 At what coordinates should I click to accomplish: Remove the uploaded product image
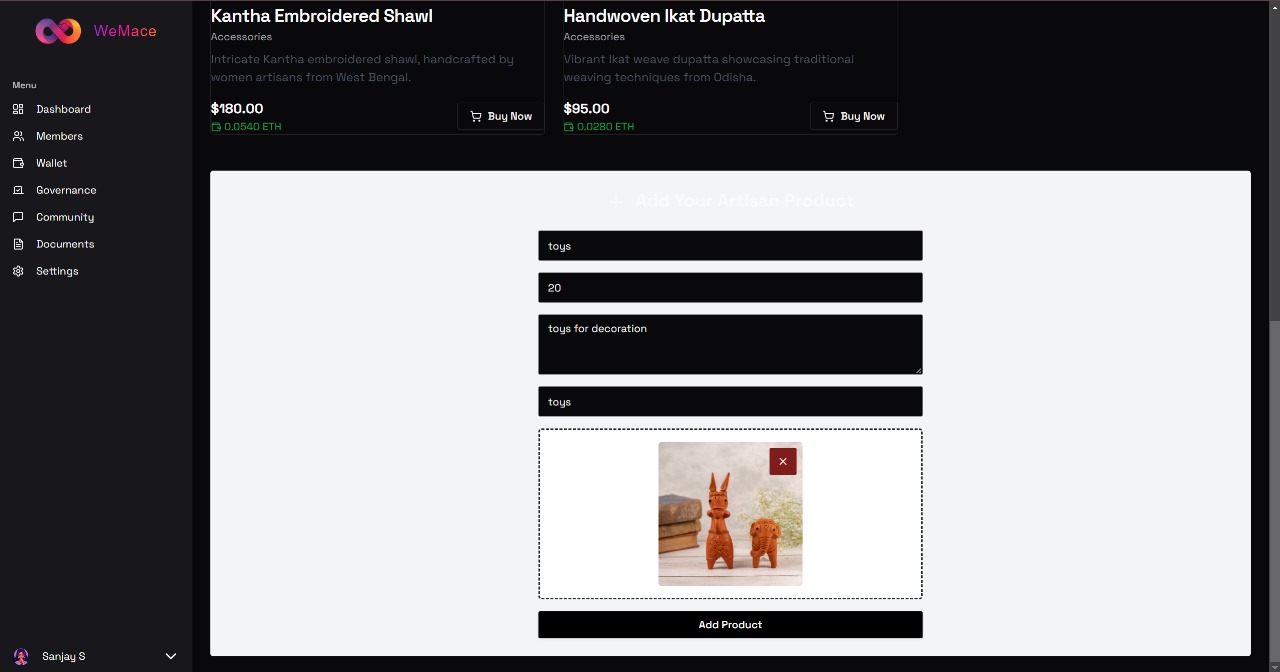(x=783, y=461)
